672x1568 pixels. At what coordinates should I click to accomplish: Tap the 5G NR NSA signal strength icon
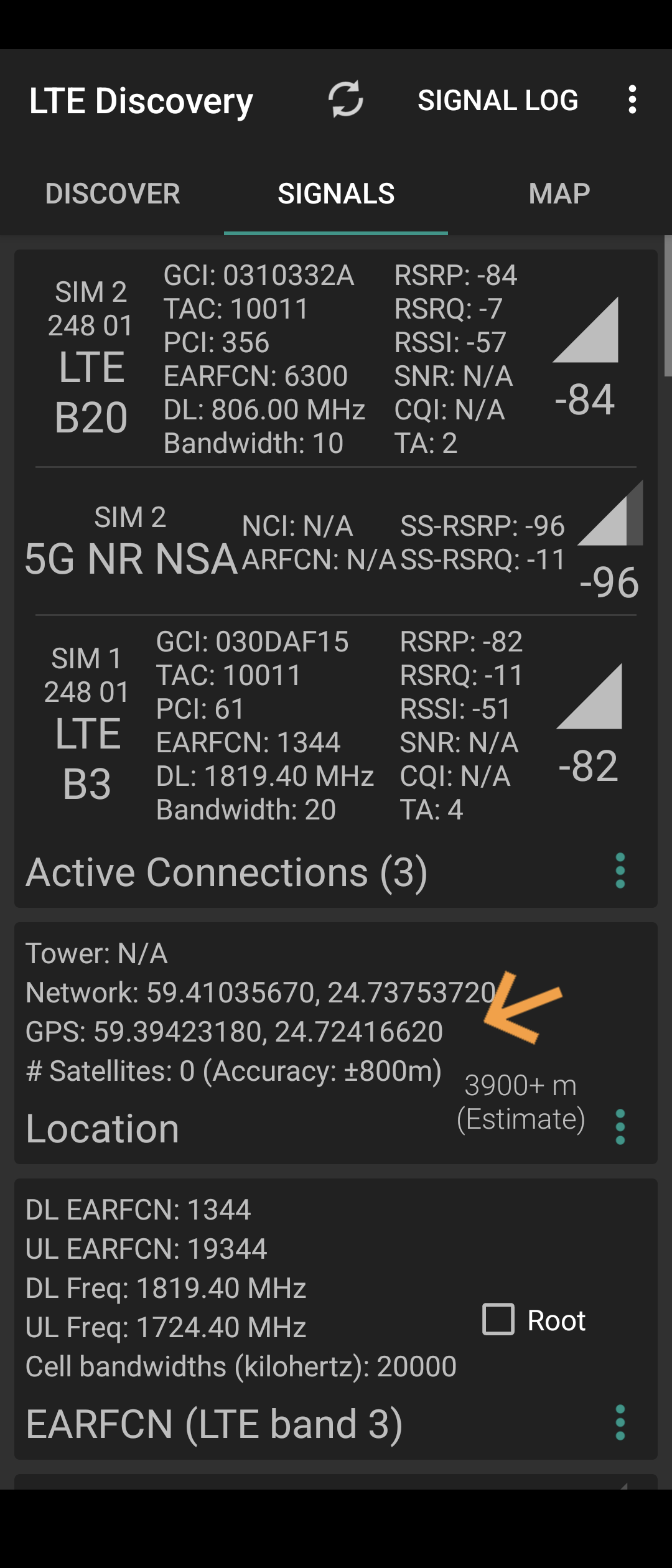[x=610, y=514]
